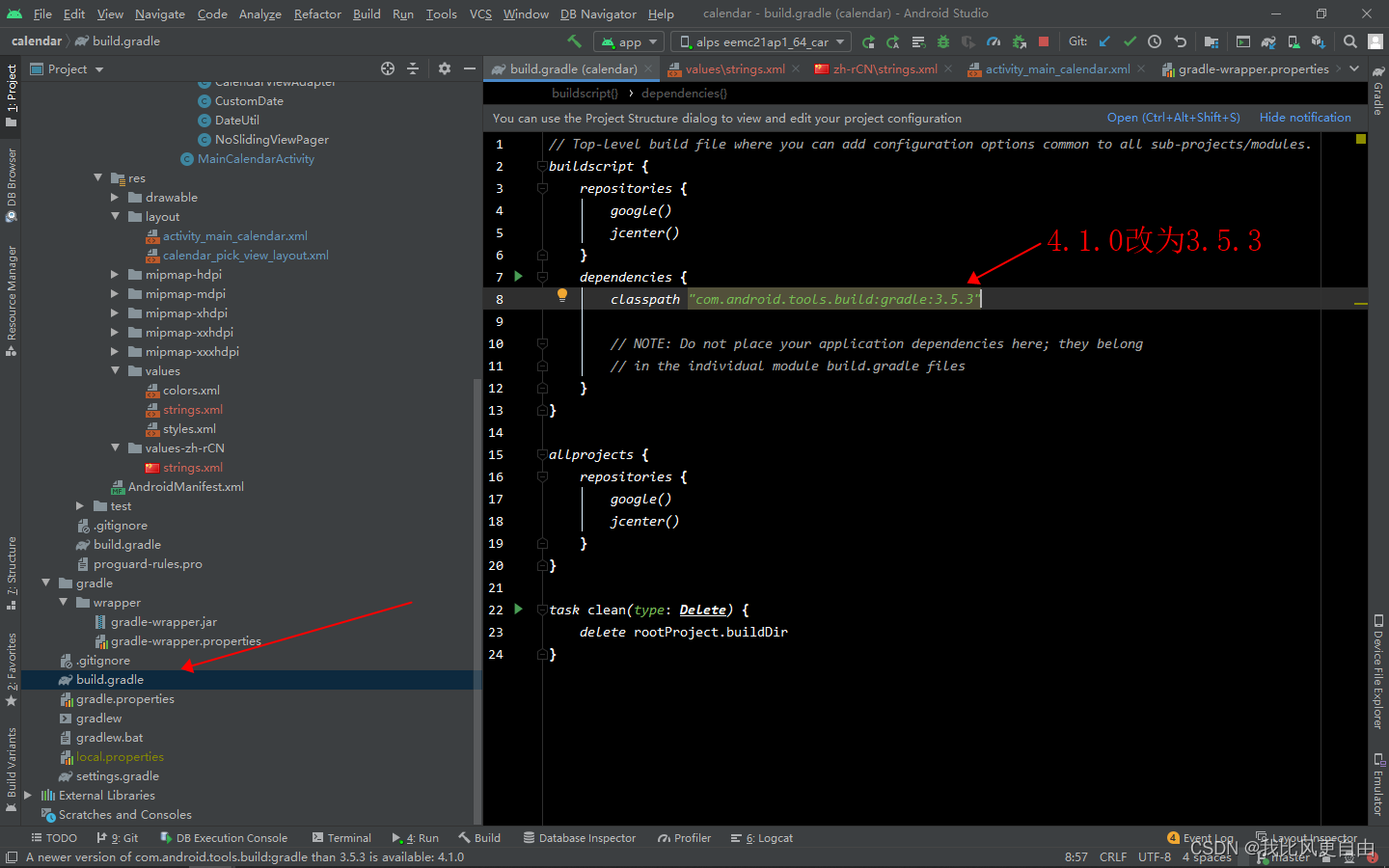This screenshot has height=868, width=1389.
Task: Open the app run configuration dropdown
Action: point(628,41)
